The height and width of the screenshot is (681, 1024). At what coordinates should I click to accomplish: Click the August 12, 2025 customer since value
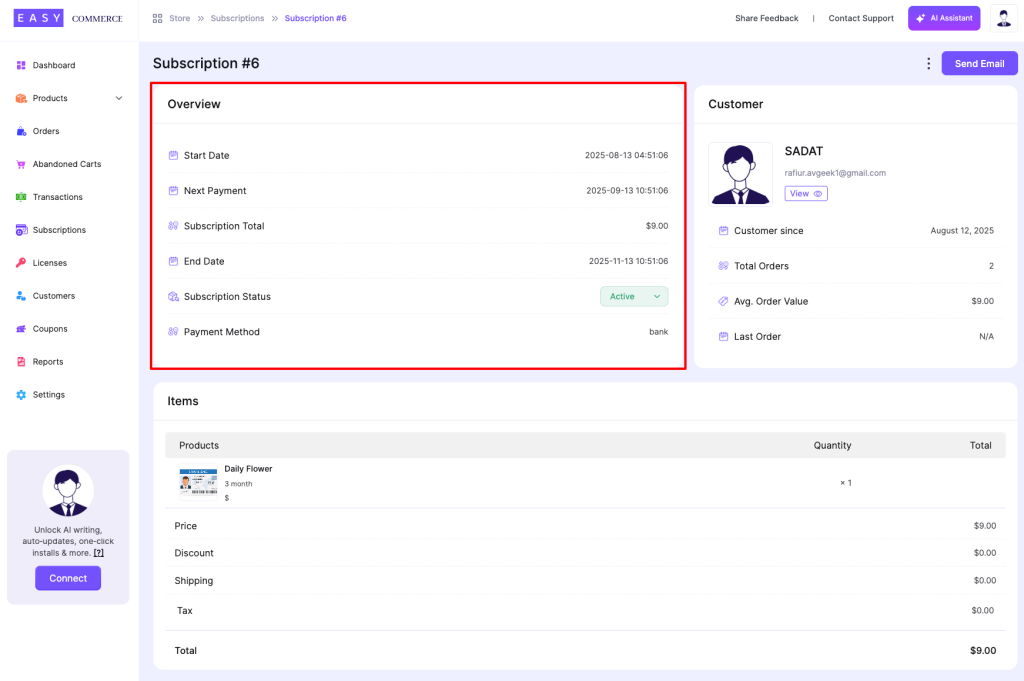[962, 230]
